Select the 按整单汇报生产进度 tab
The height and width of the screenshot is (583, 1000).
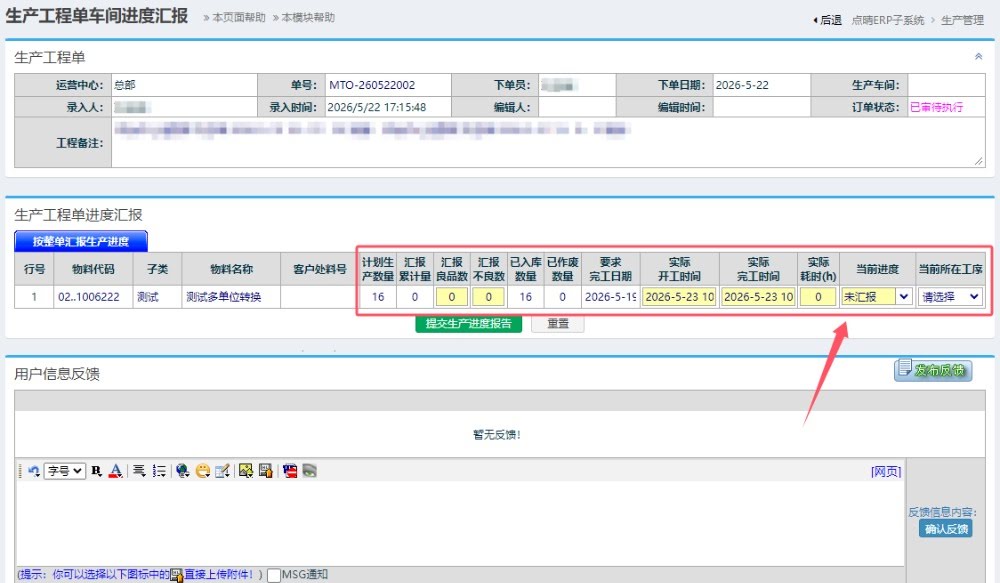81,241
